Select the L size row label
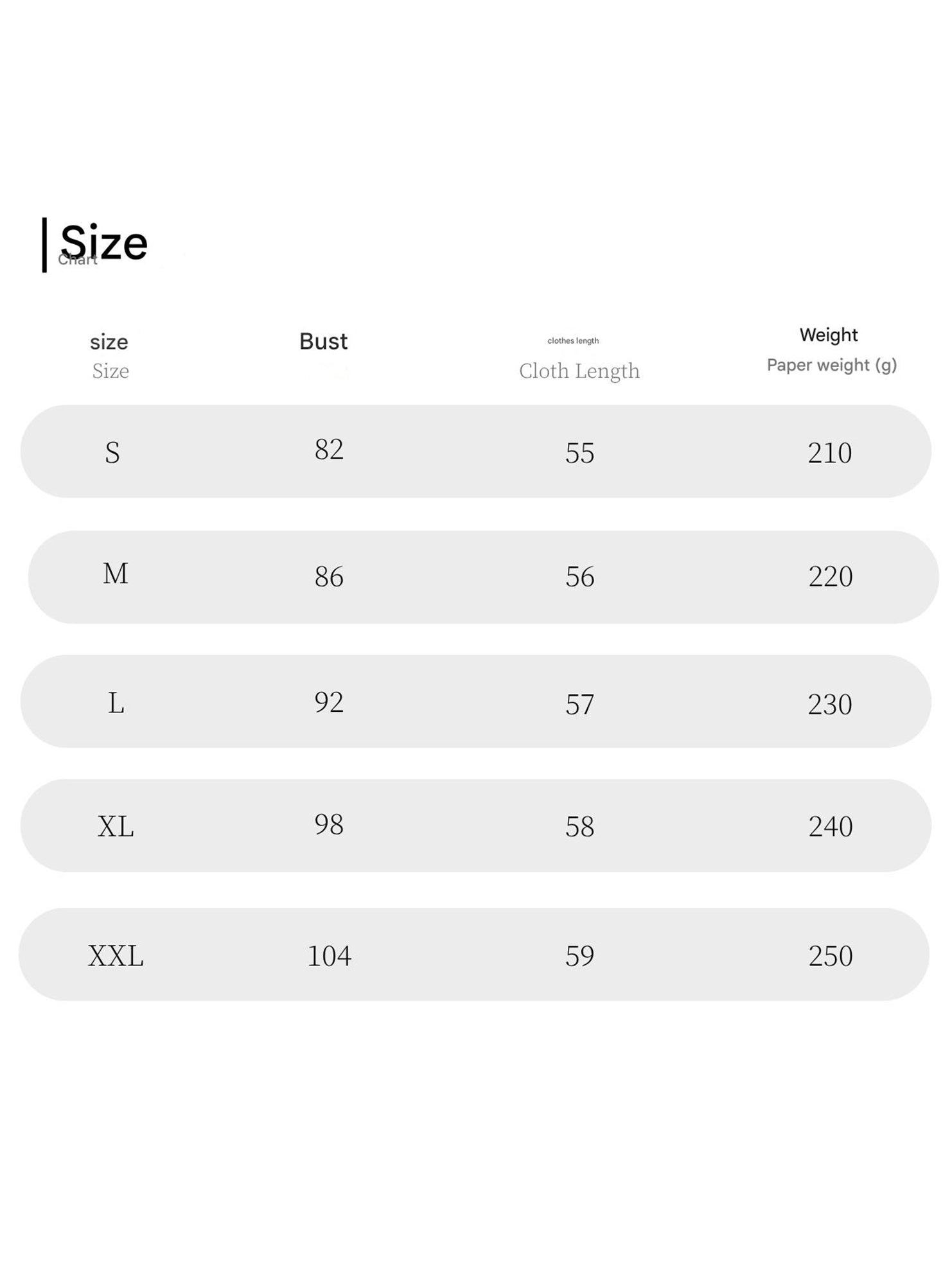 coord(116,703)
